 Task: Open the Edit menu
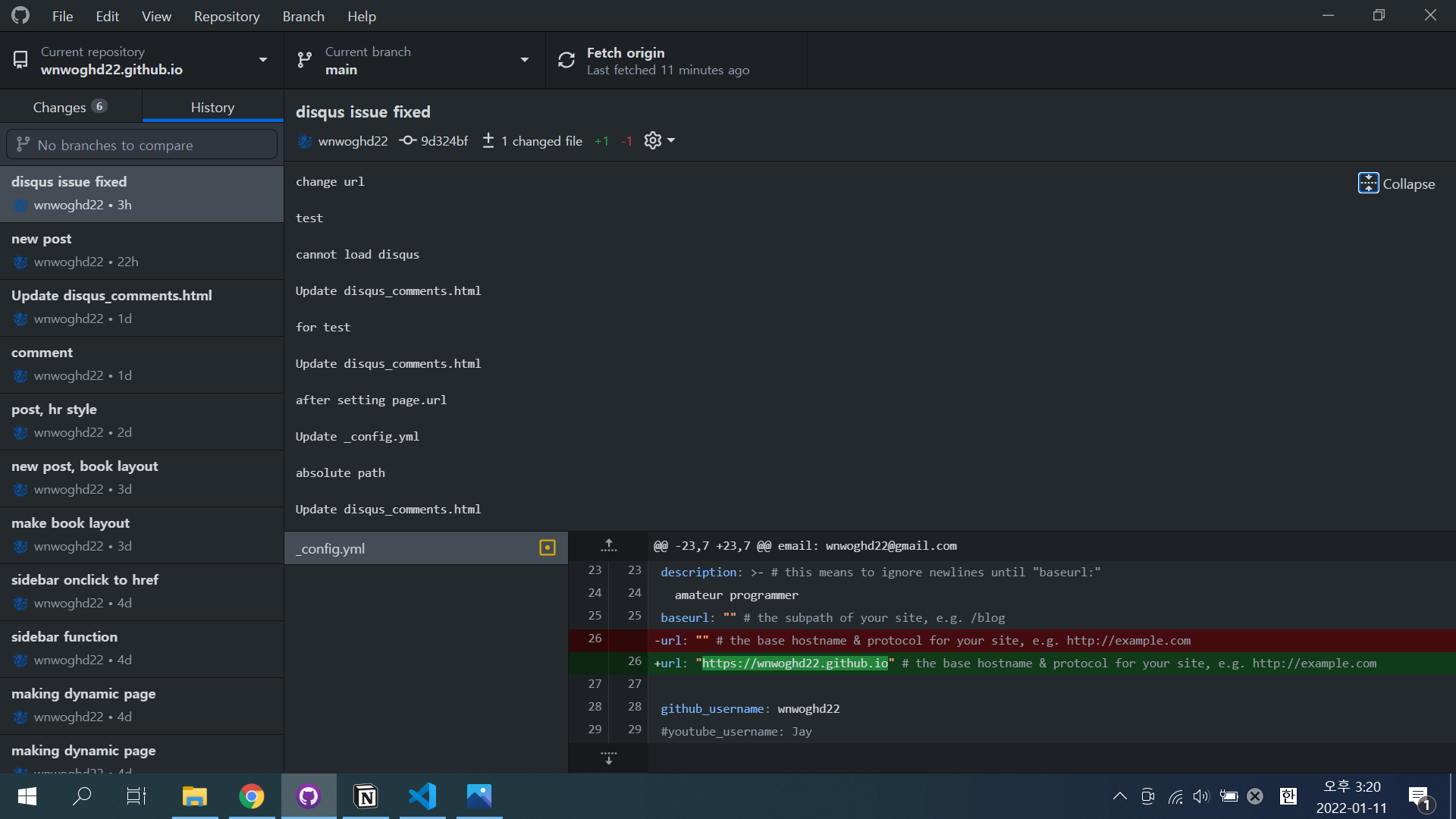107,16
